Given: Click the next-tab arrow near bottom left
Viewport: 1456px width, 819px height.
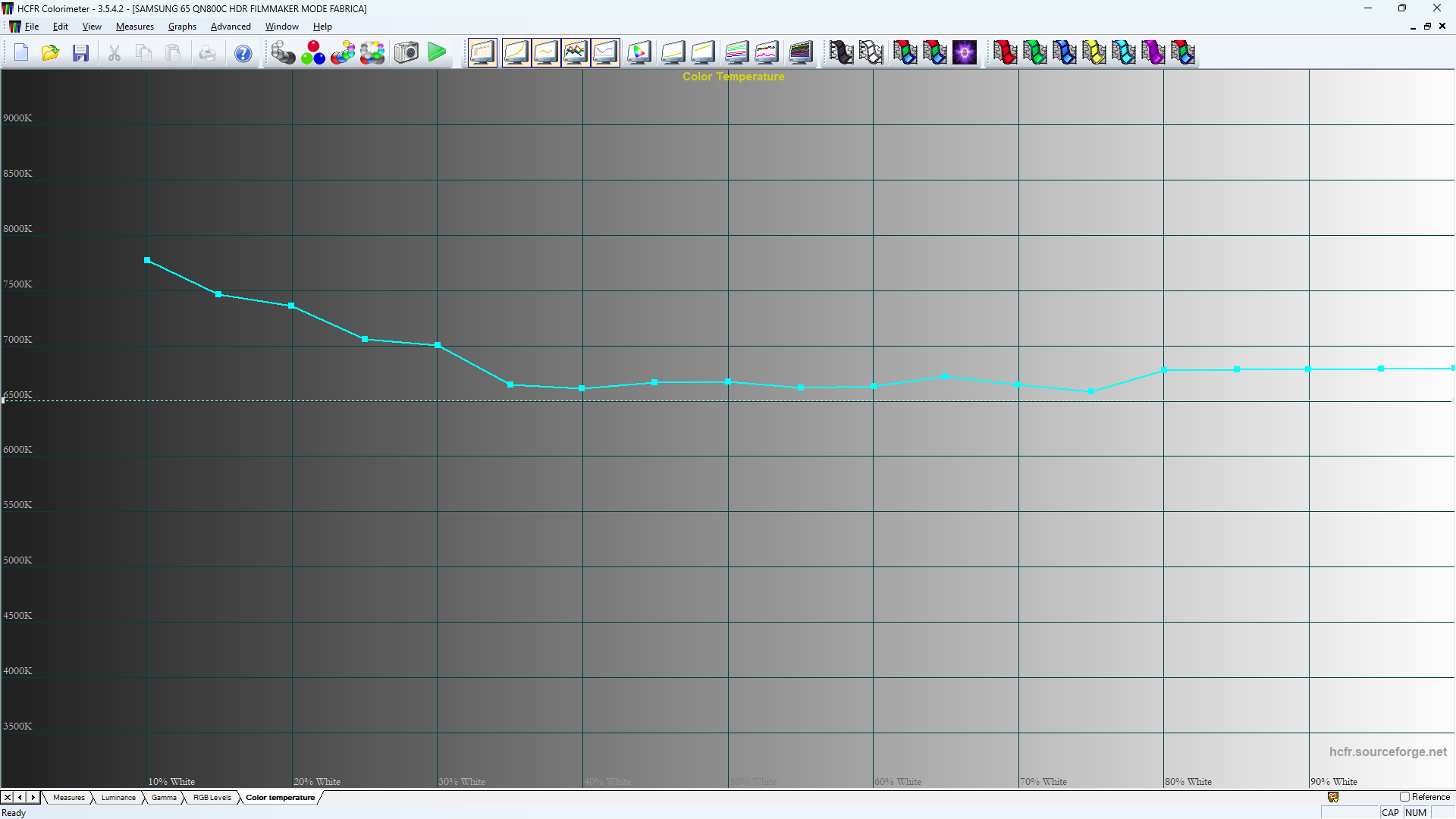Looking at the screenshot, I should click(33, 797).
